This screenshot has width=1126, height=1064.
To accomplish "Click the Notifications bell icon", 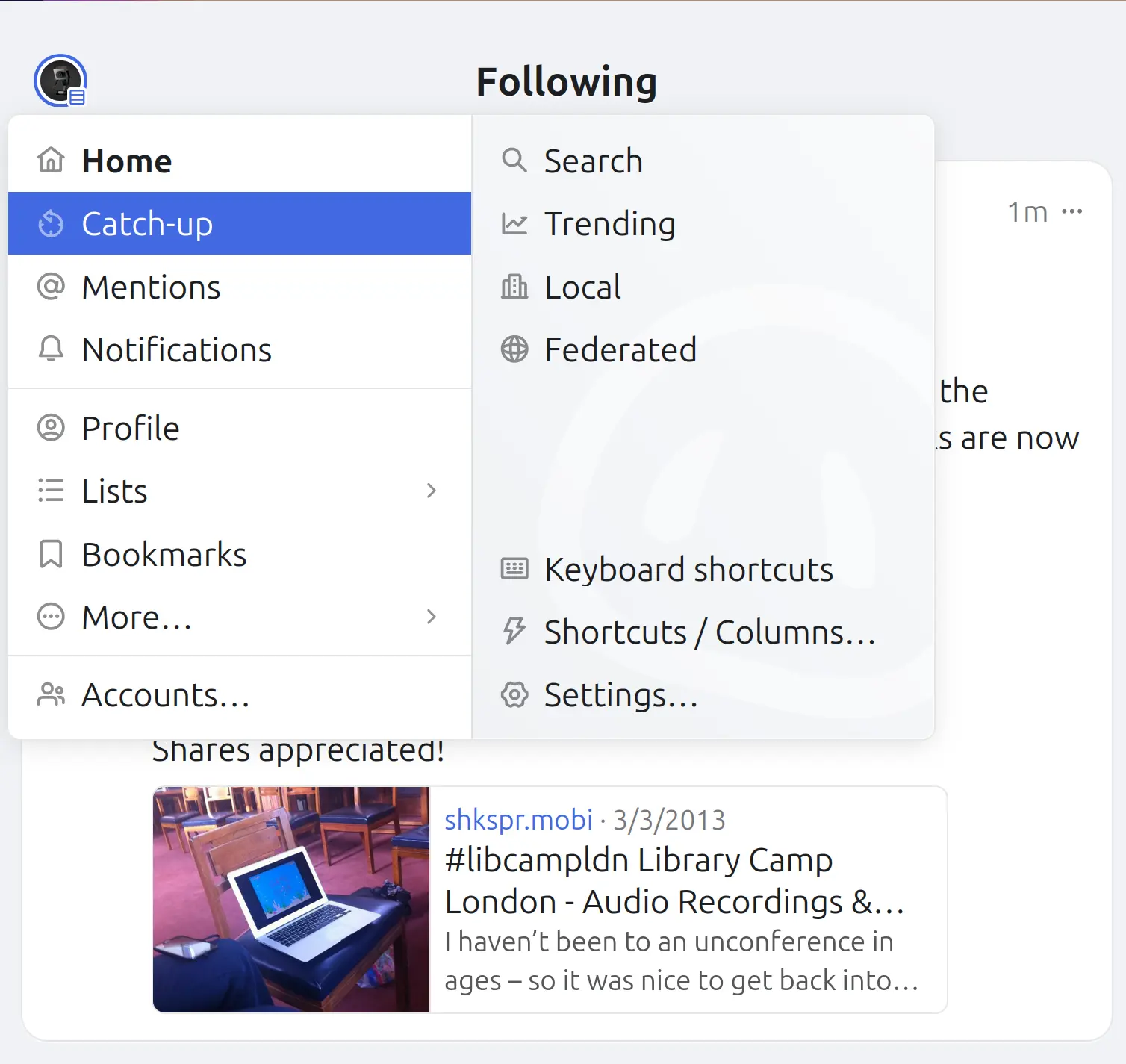I will 51,349.
